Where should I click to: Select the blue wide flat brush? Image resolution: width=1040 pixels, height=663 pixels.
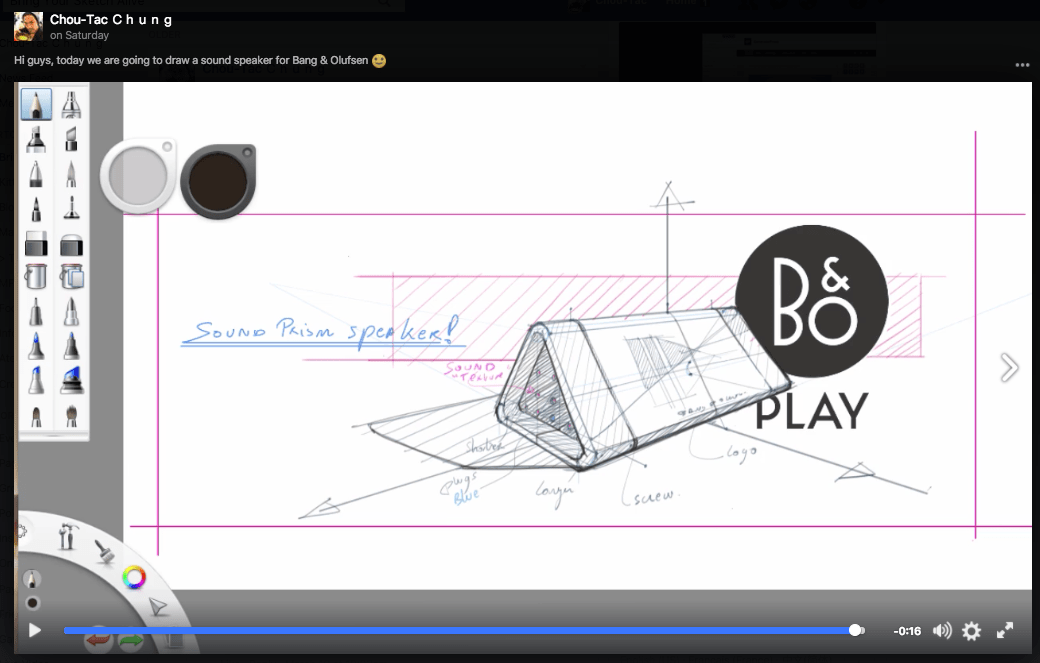(72, 381)
